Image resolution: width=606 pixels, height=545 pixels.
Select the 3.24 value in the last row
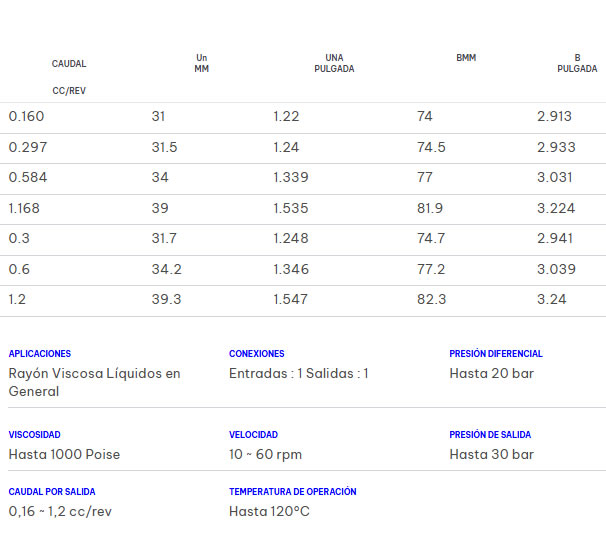tap(551, 299)
